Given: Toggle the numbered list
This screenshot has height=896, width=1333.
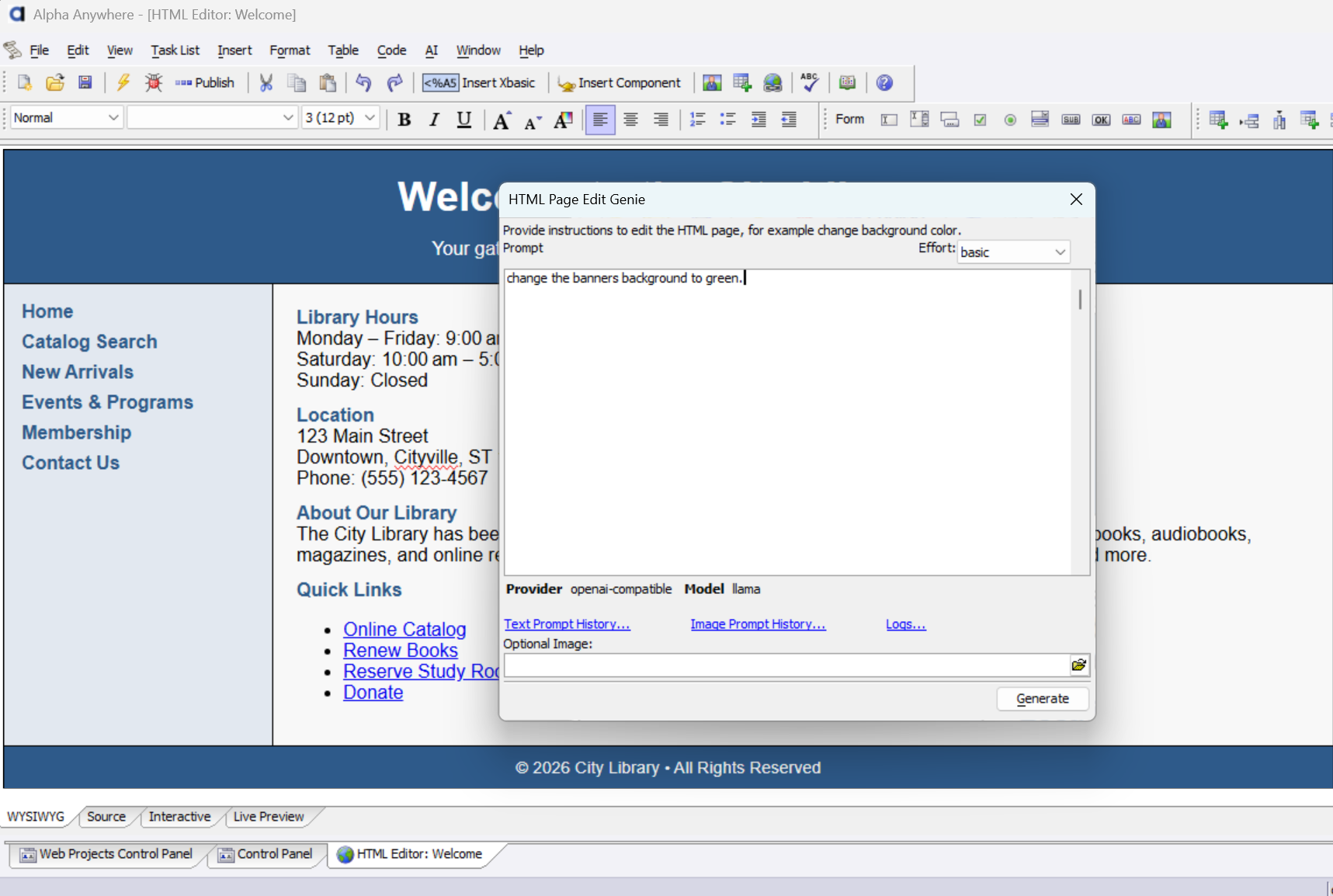Looking at the screenshot, I should [x=697, y=120].
